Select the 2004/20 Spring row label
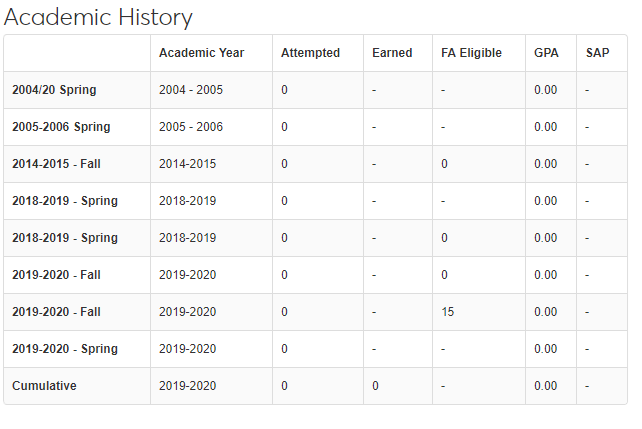Screen dimensions: 642x429 pyautogui.click(x=54, y=90)
